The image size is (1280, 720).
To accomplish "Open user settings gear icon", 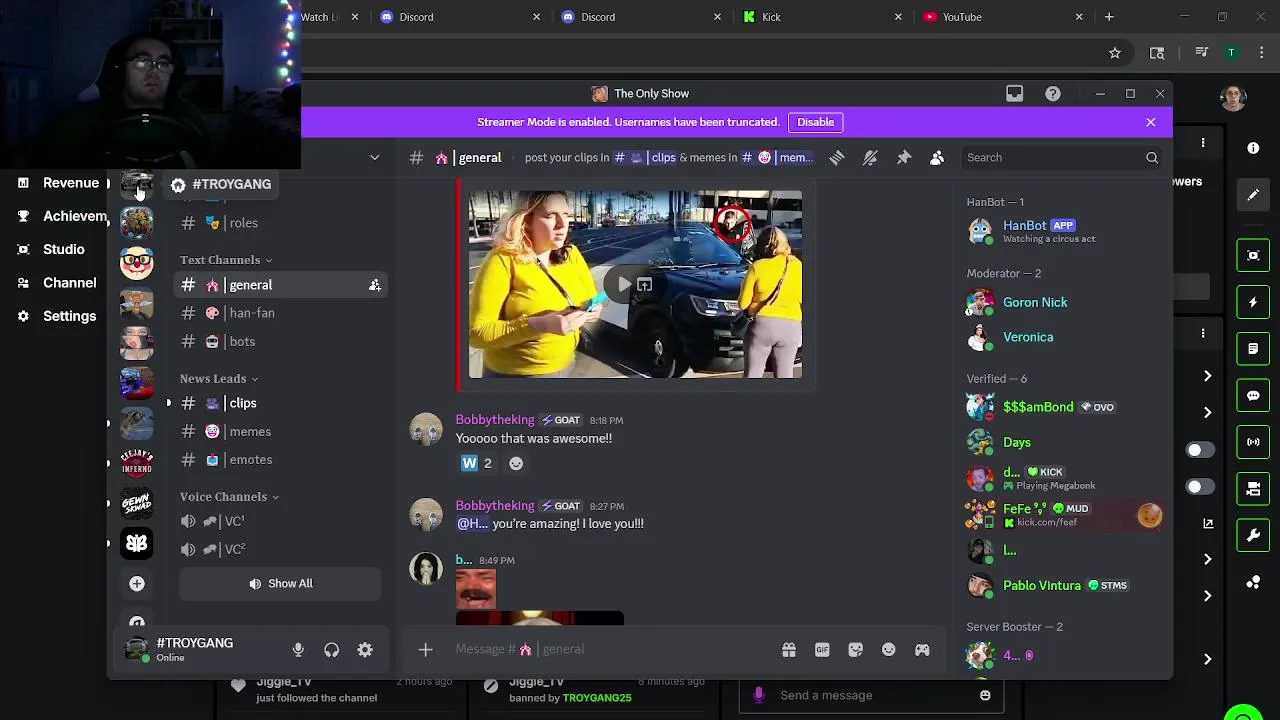I will (x=365, y=650).
